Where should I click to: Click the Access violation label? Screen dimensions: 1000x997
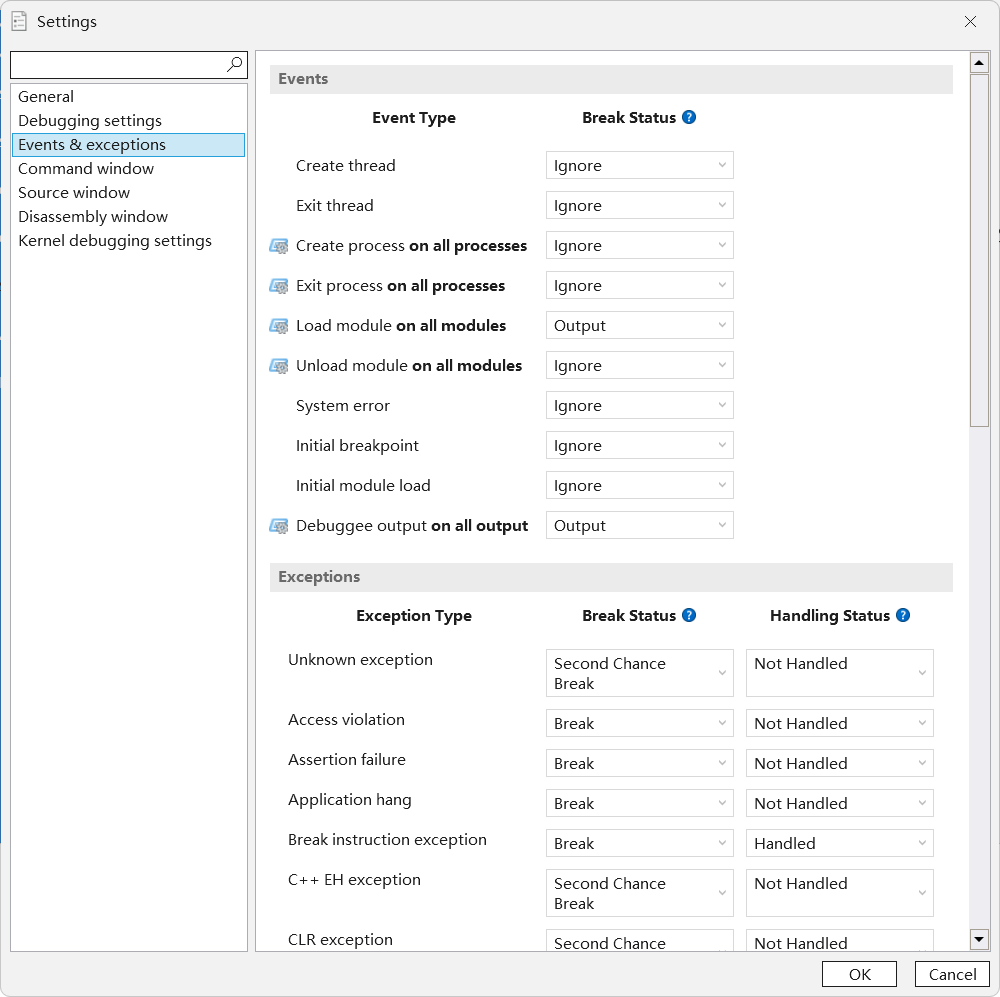[346, 720]
